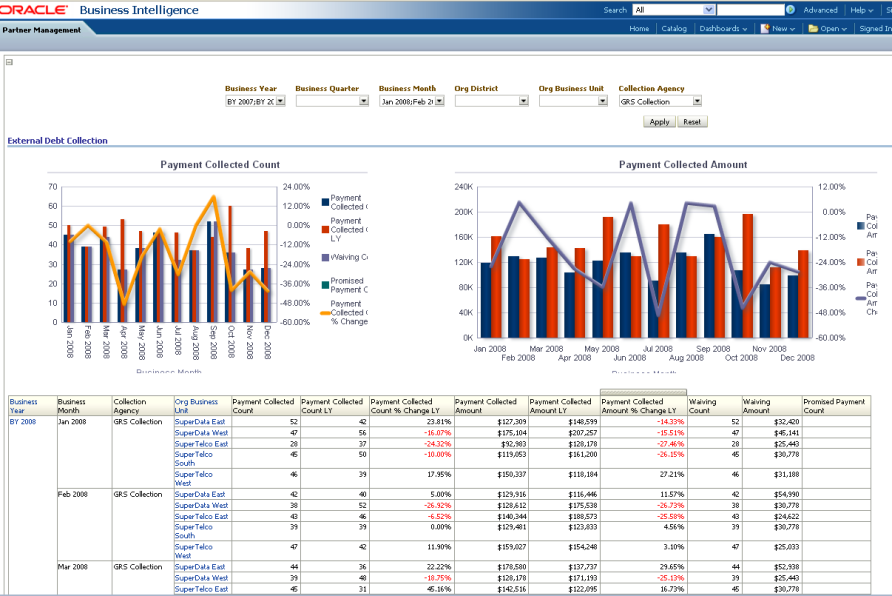892x596 pixels.
Task: Click the Reset button
Action: 692,122
